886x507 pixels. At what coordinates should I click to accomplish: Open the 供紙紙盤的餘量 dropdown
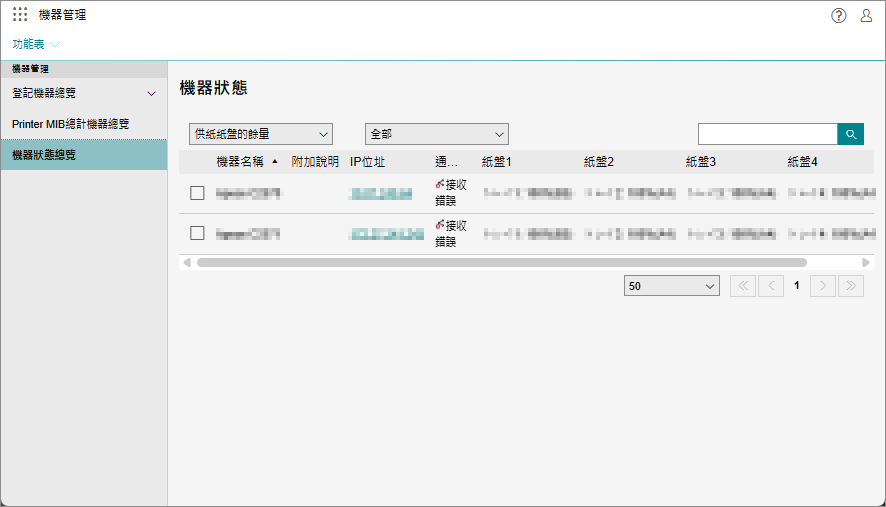coord(260,134)
